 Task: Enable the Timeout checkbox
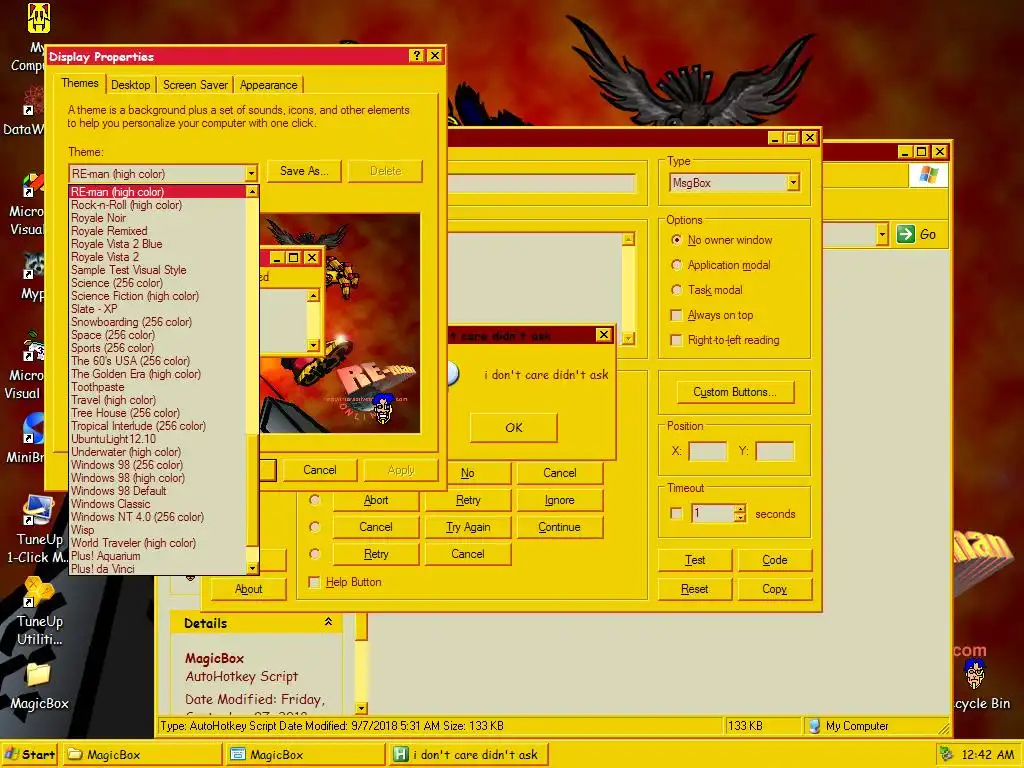[x=677, y=514]
